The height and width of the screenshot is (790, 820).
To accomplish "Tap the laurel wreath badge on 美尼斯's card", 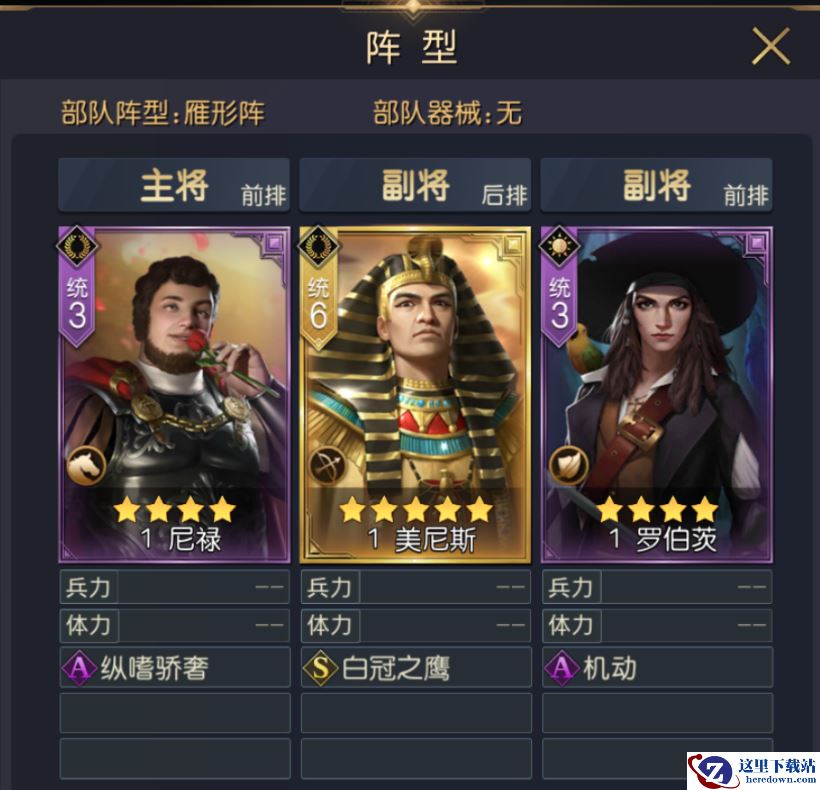I will [319, 246].
